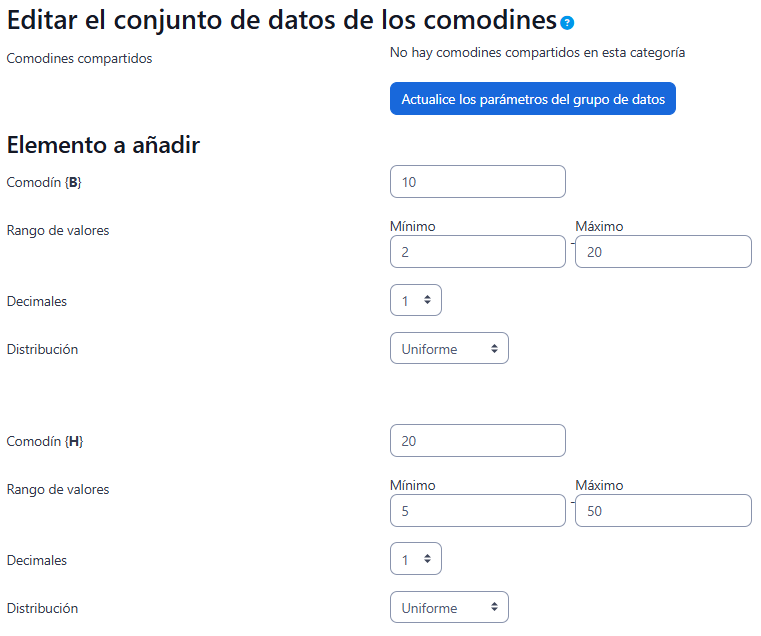The height and width of the screenshot is (636, 761).
Task: Click the Mínimo field for comodín H
Action: point(477,511)
